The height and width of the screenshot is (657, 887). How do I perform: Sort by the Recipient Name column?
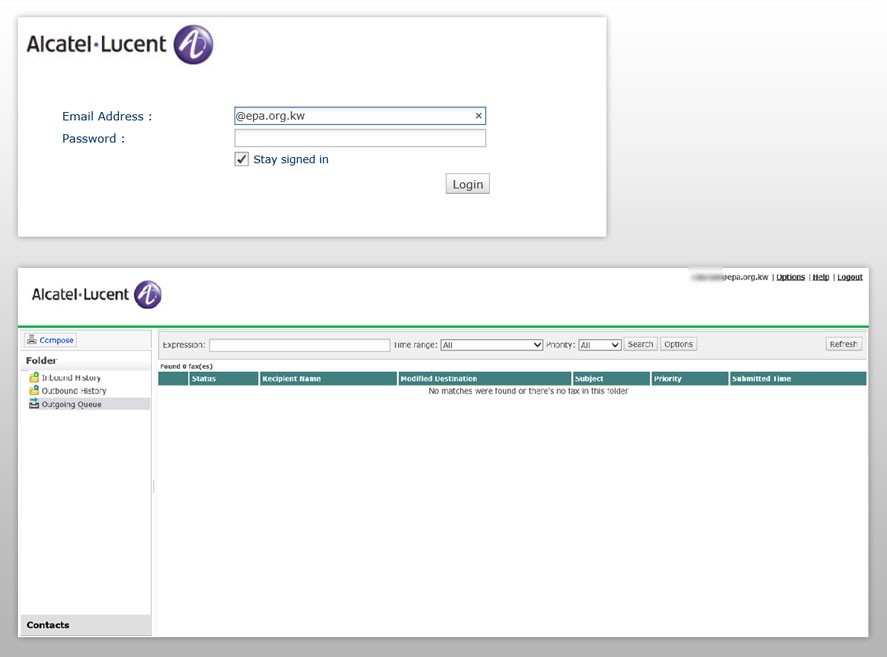click(328, 379)
